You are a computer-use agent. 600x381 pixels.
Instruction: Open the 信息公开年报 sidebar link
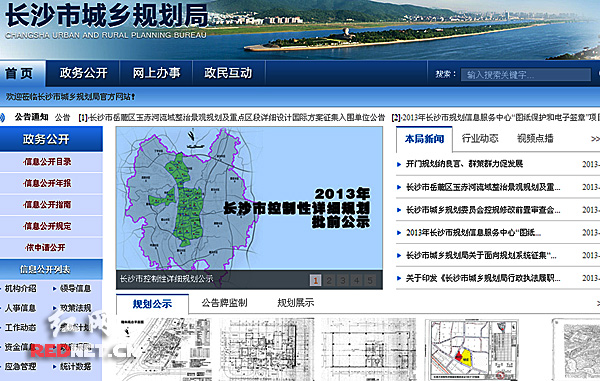click(x=47, y=183)
